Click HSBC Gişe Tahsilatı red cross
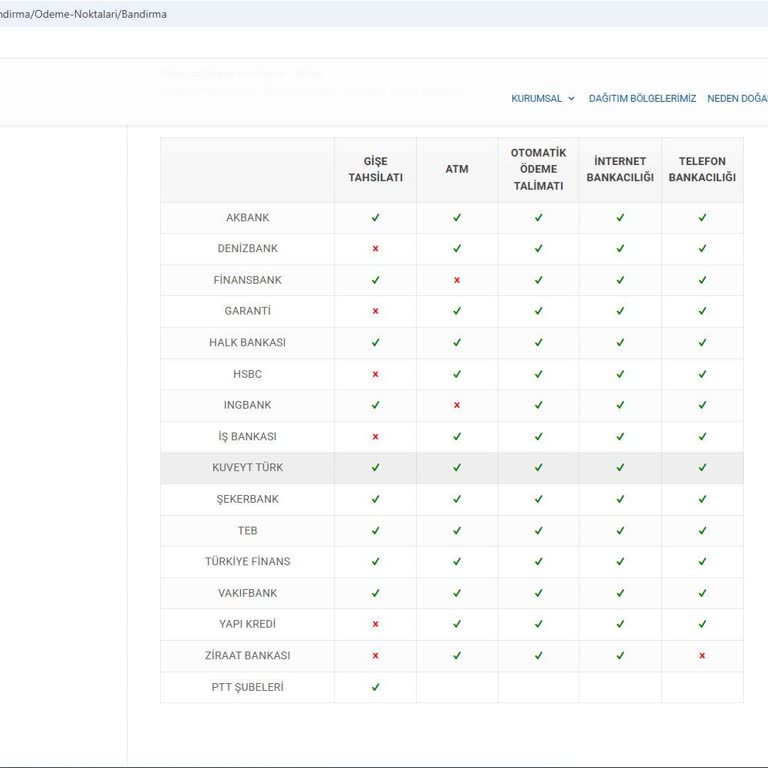This screenshot has height=768, width=768. click(x=375, y=374)
